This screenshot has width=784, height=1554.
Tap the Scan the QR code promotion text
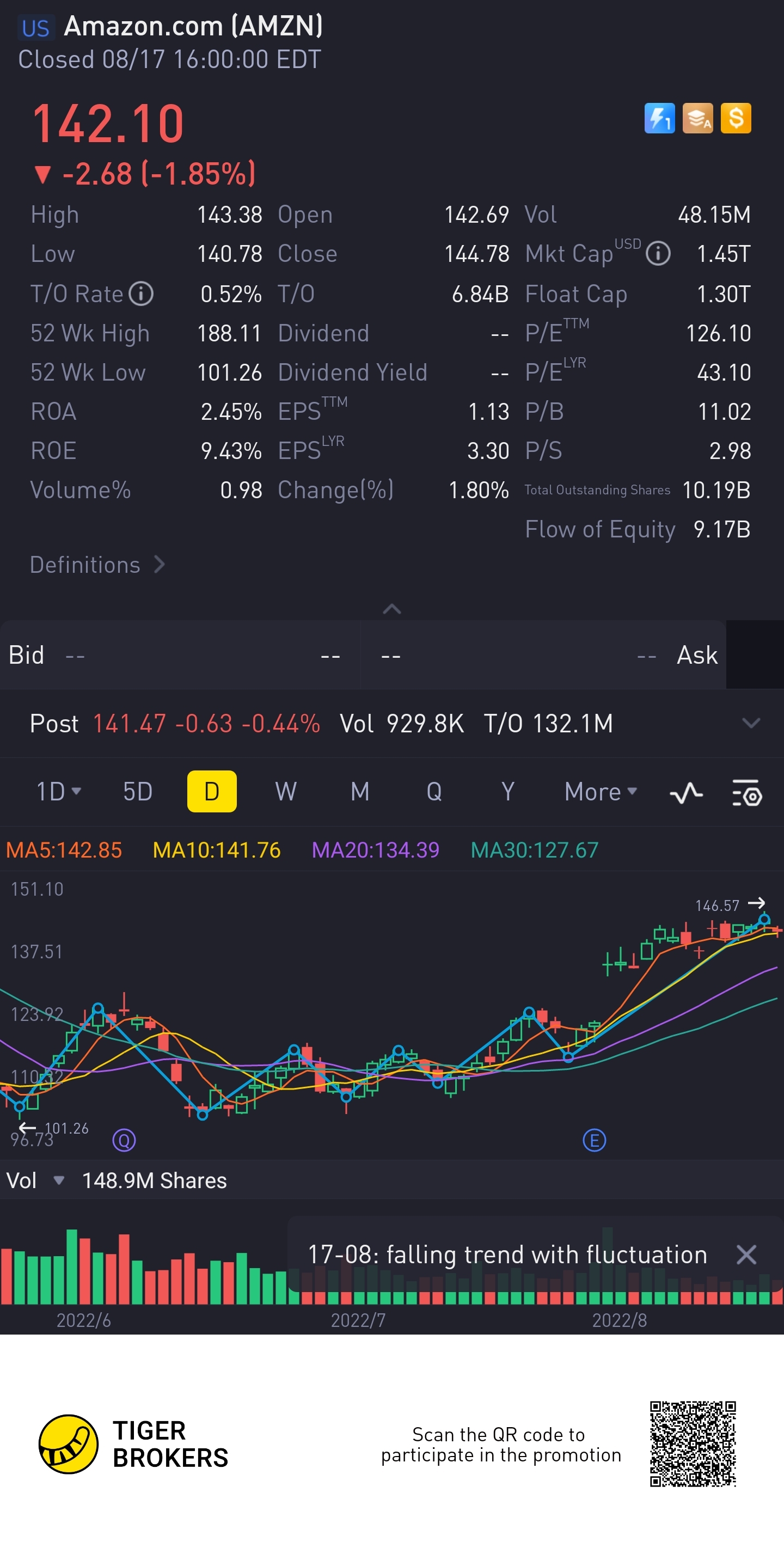point(500,1444)
